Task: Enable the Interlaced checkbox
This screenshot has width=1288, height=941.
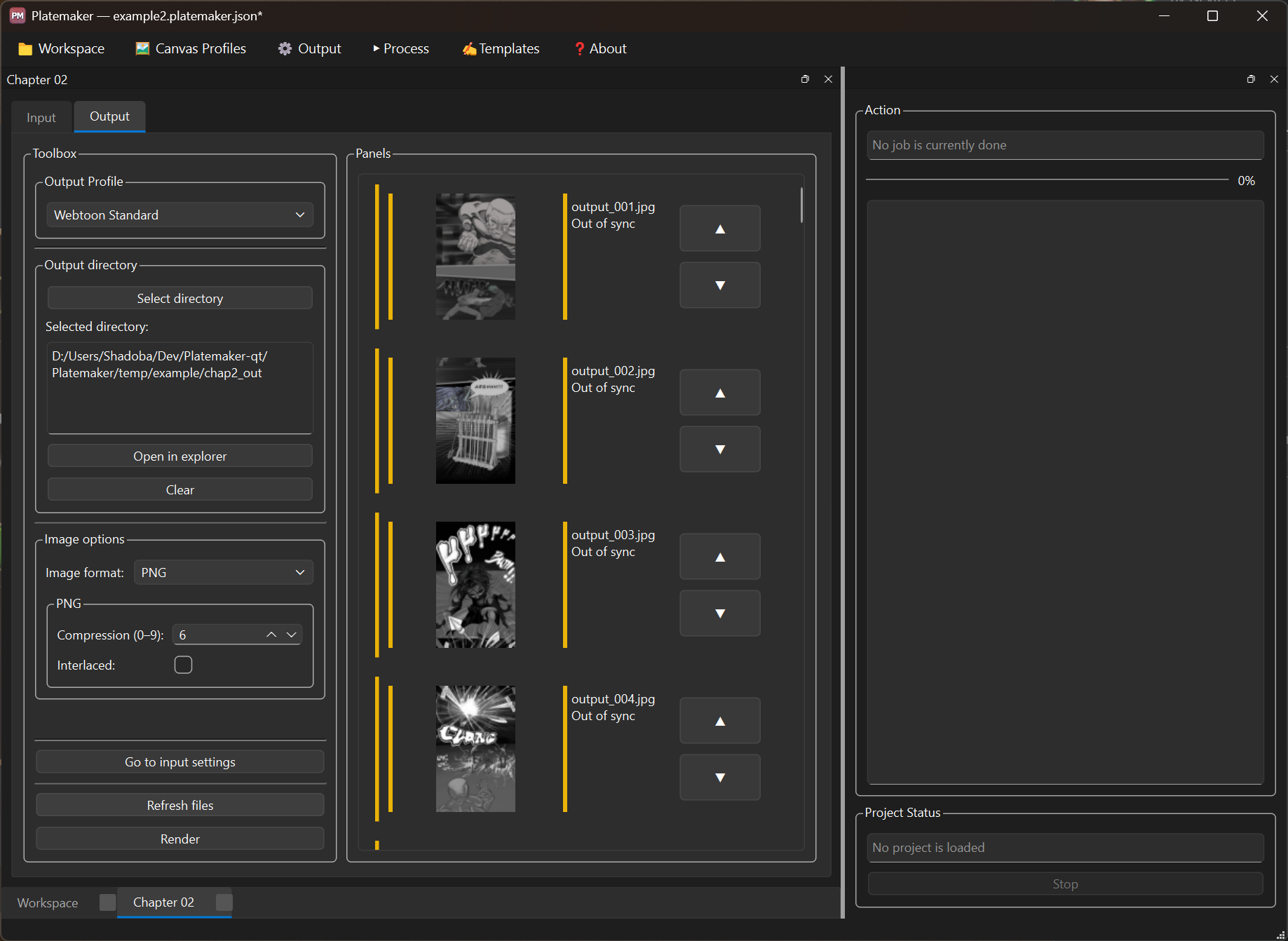Action: click(183, 665)
